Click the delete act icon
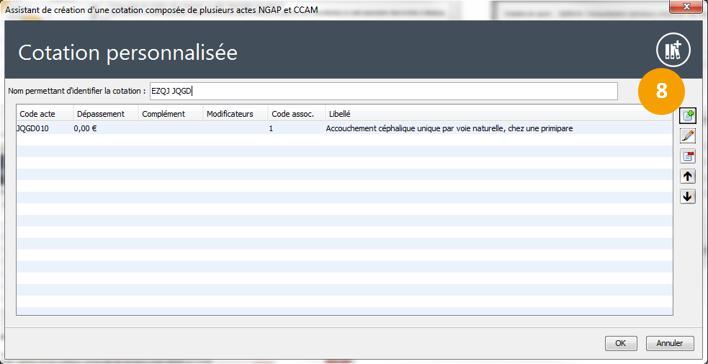This screenshot has height=364, width=708. 688,156
